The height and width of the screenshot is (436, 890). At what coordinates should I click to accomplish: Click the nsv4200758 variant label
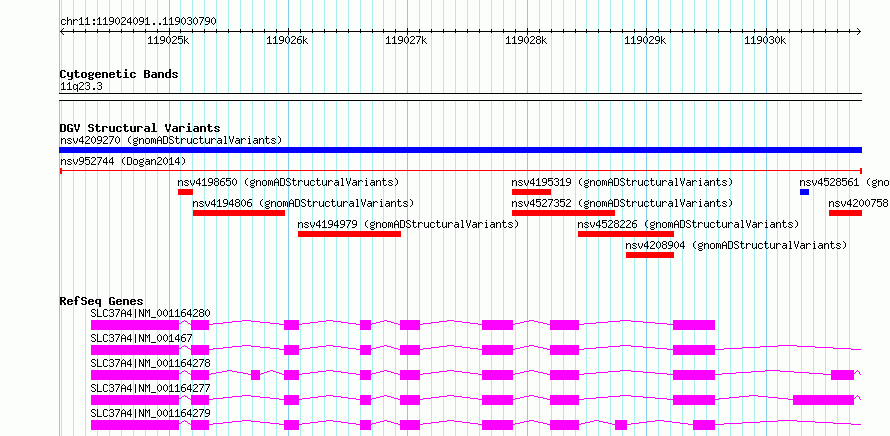tap(859, 203)
